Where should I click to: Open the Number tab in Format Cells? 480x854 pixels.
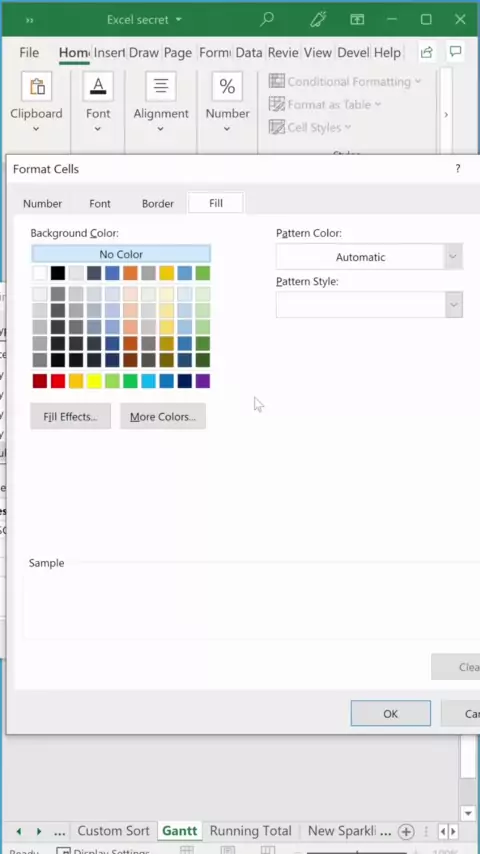click(x=42, y=204)
